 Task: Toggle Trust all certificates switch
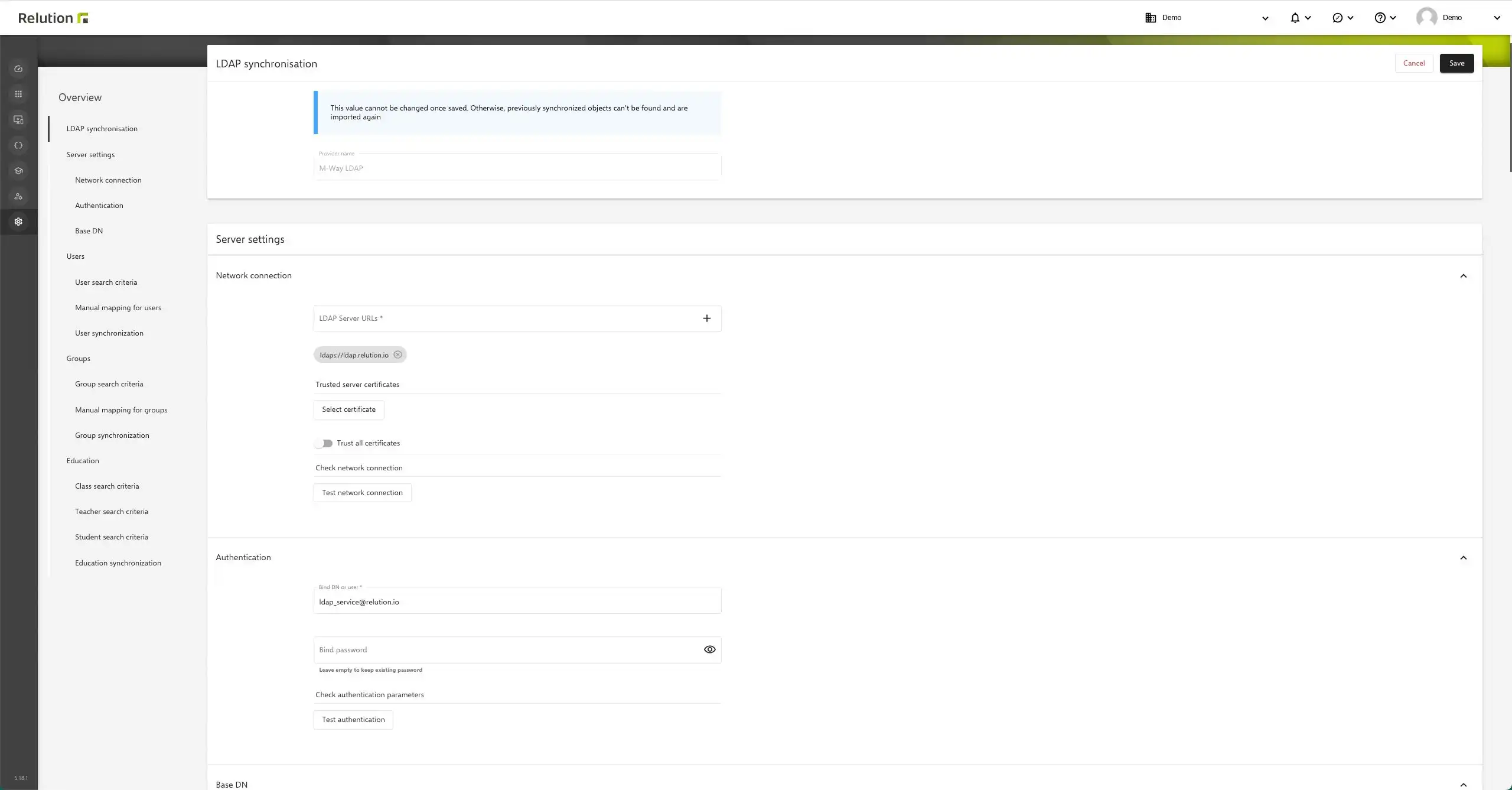[324, 443]
